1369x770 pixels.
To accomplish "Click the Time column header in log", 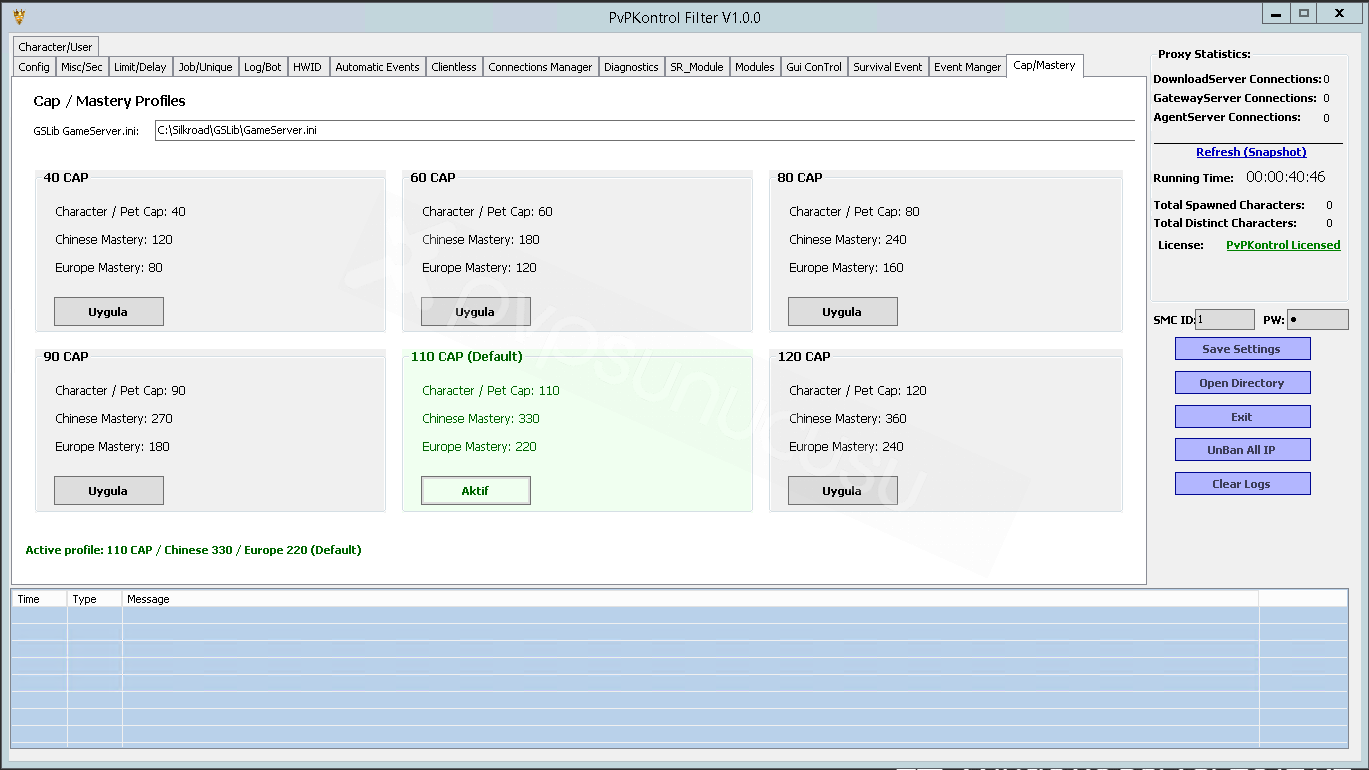I will [x=39, y=599].
